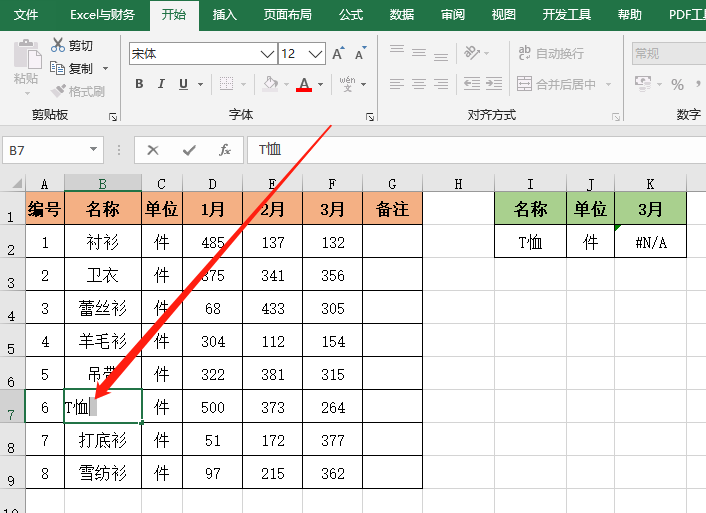Increase font size with large A icon
706x513 pixels.
(x=338, y=54)
